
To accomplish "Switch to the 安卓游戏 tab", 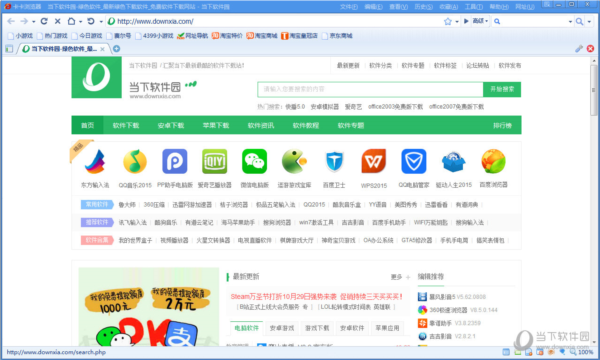I will coord(282,328).
